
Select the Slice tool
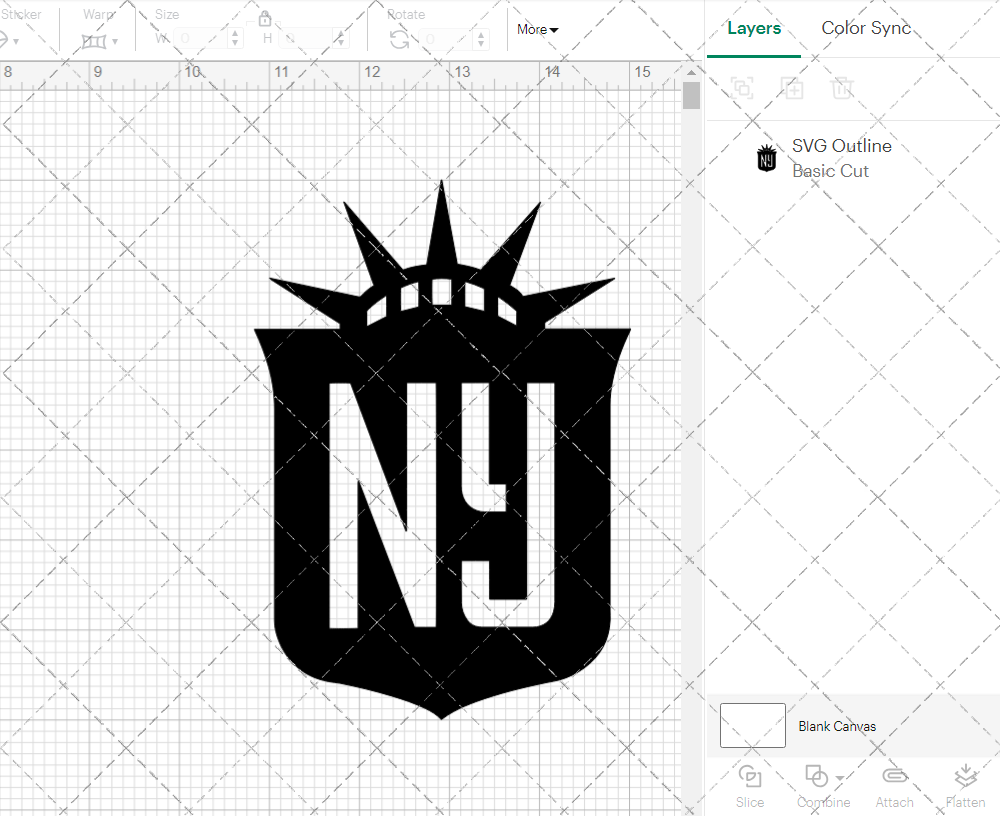pos(750,785)
